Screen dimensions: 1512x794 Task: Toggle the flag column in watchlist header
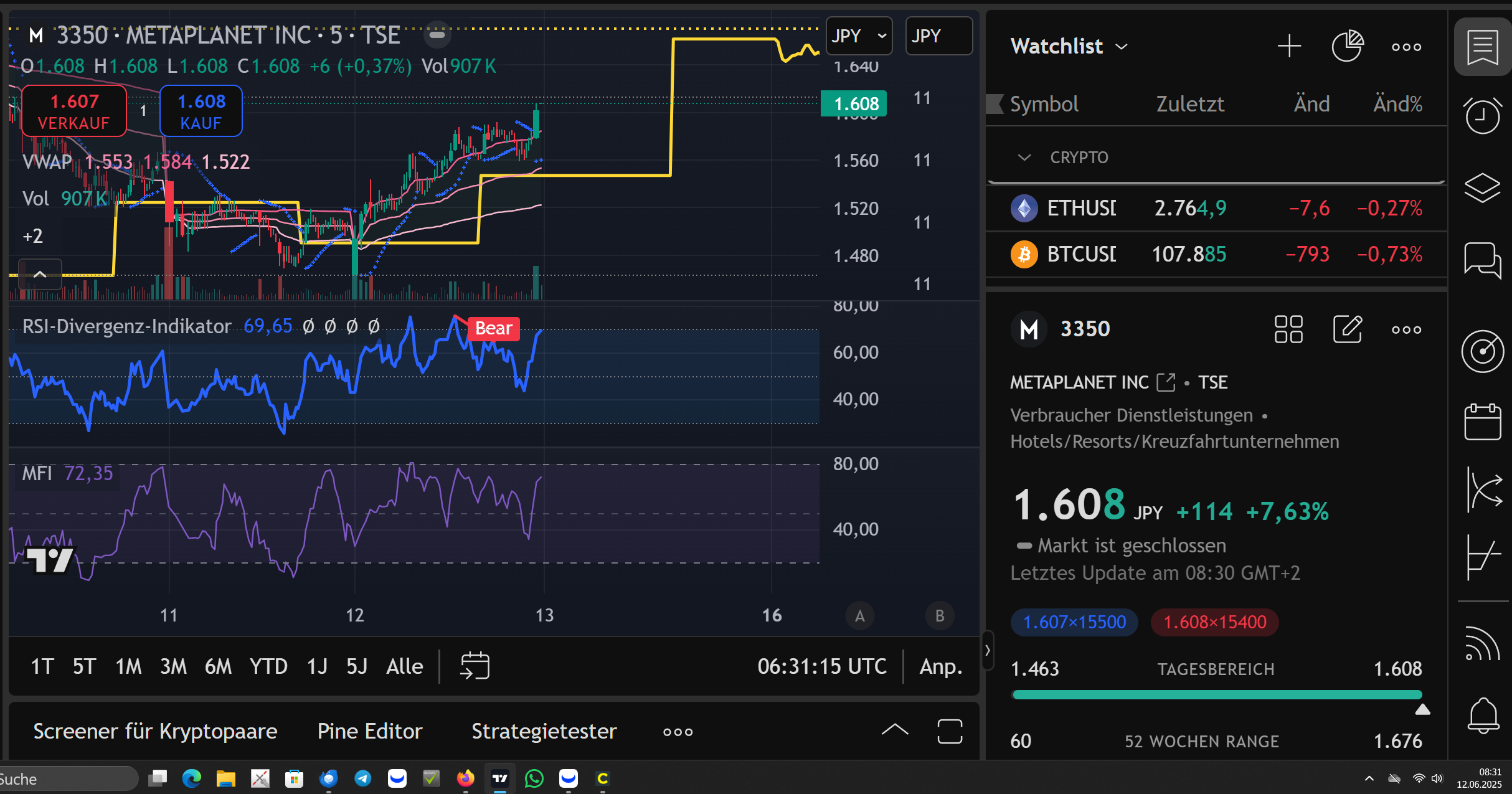pos(995,103)
